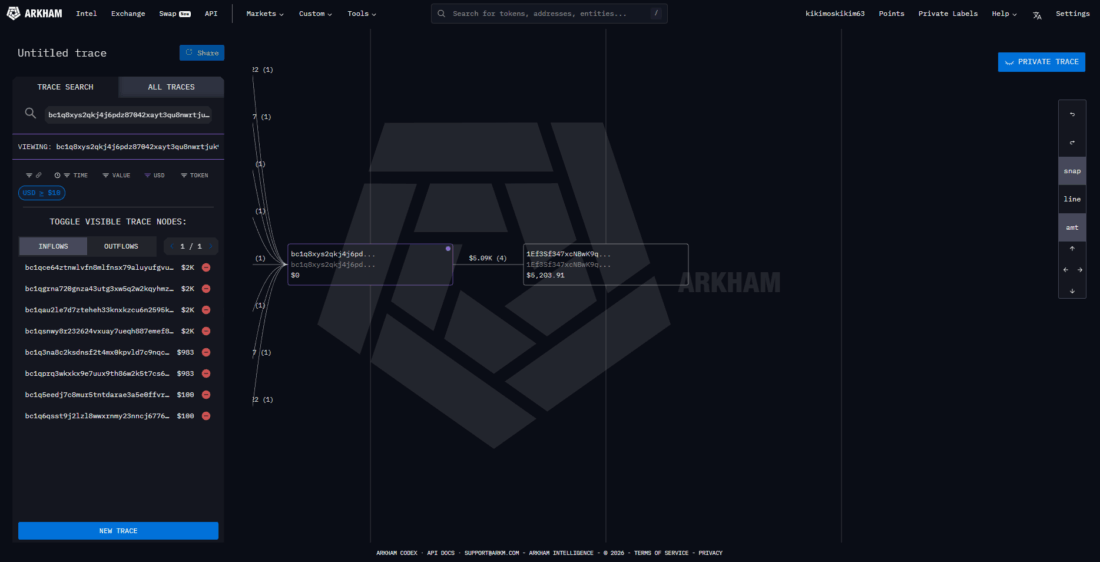Click the trace search magnifier icon
Image resolution: width=1100 pixels, height=562 pixels.
30,114
